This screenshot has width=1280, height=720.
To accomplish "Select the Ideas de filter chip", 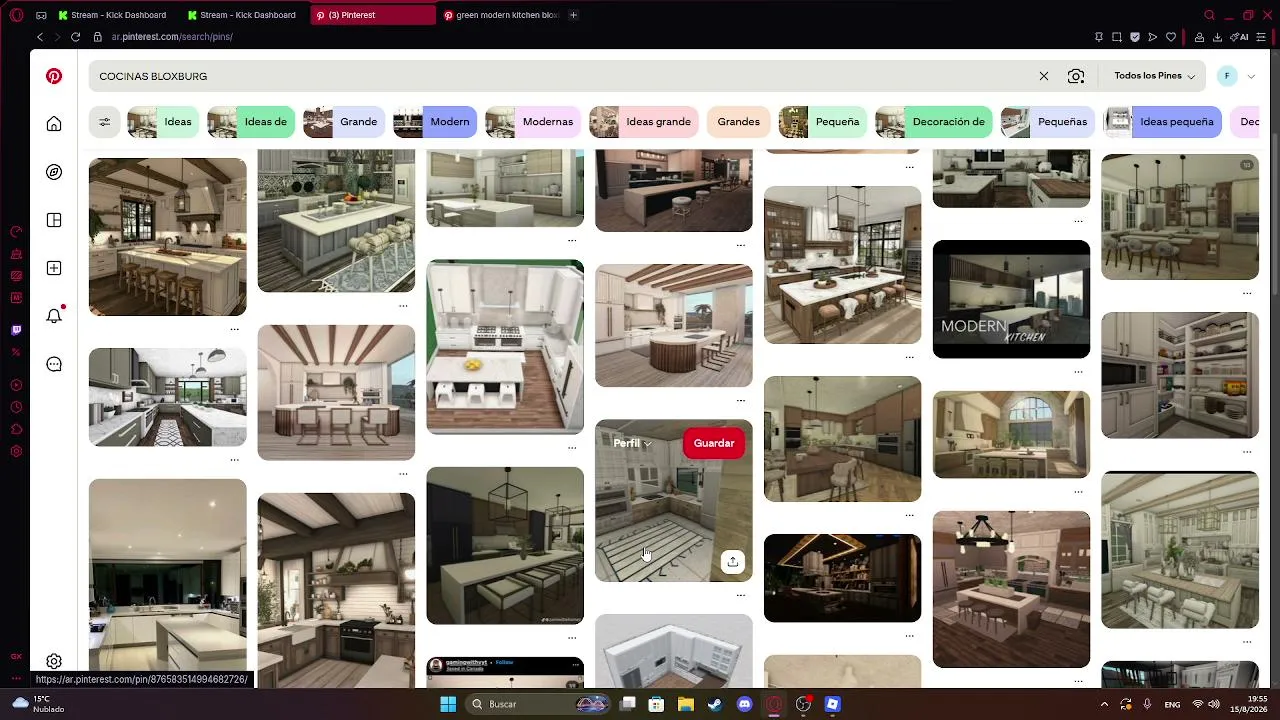I will pyautogui.click(x=251, y=122).
